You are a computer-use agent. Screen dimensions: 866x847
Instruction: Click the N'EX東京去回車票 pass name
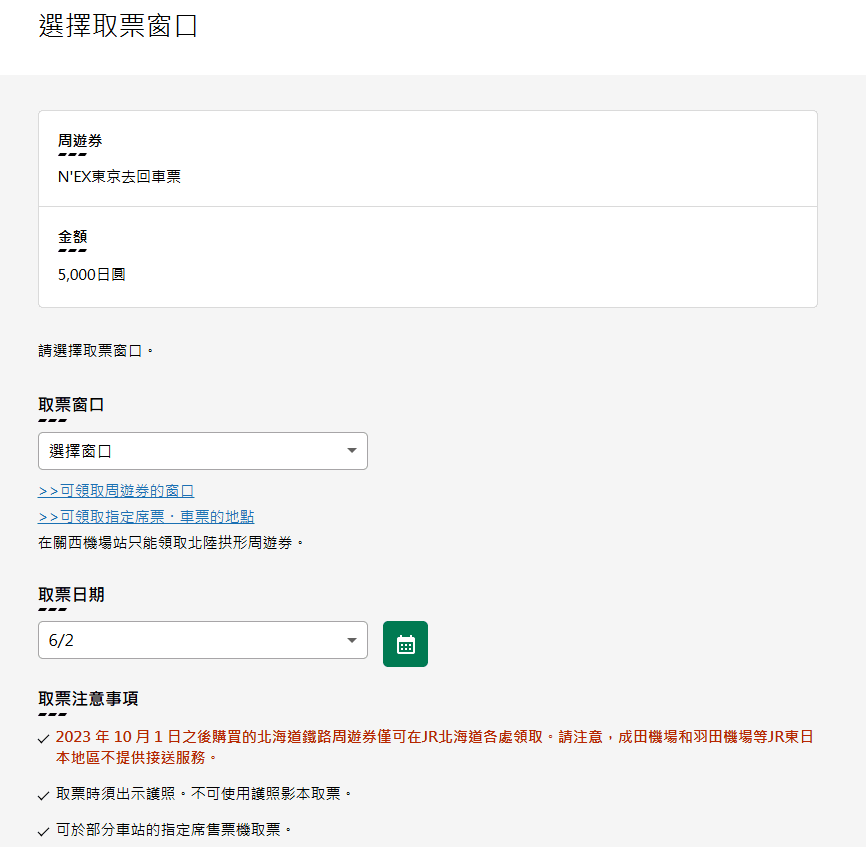click(x=119, y=177)
